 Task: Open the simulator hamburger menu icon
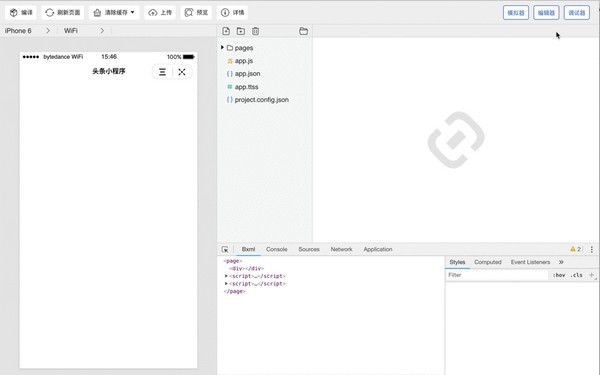162,72
